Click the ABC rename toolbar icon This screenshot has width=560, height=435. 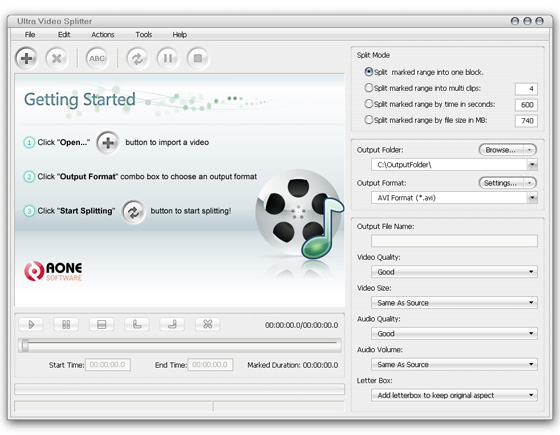pos(97,58)
